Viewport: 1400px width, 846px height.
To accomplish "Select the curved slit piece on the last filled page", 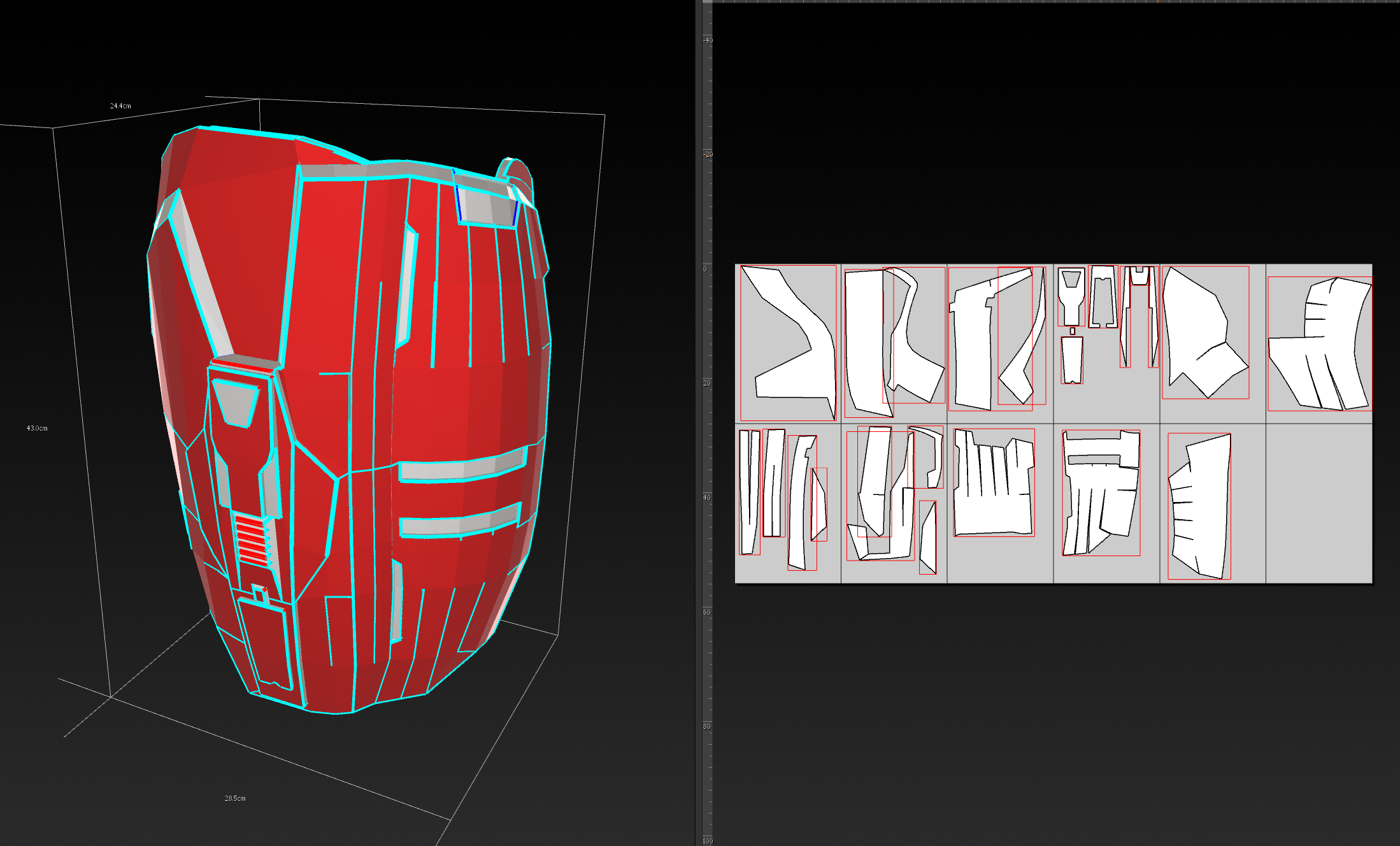I will coord(1199,506).
